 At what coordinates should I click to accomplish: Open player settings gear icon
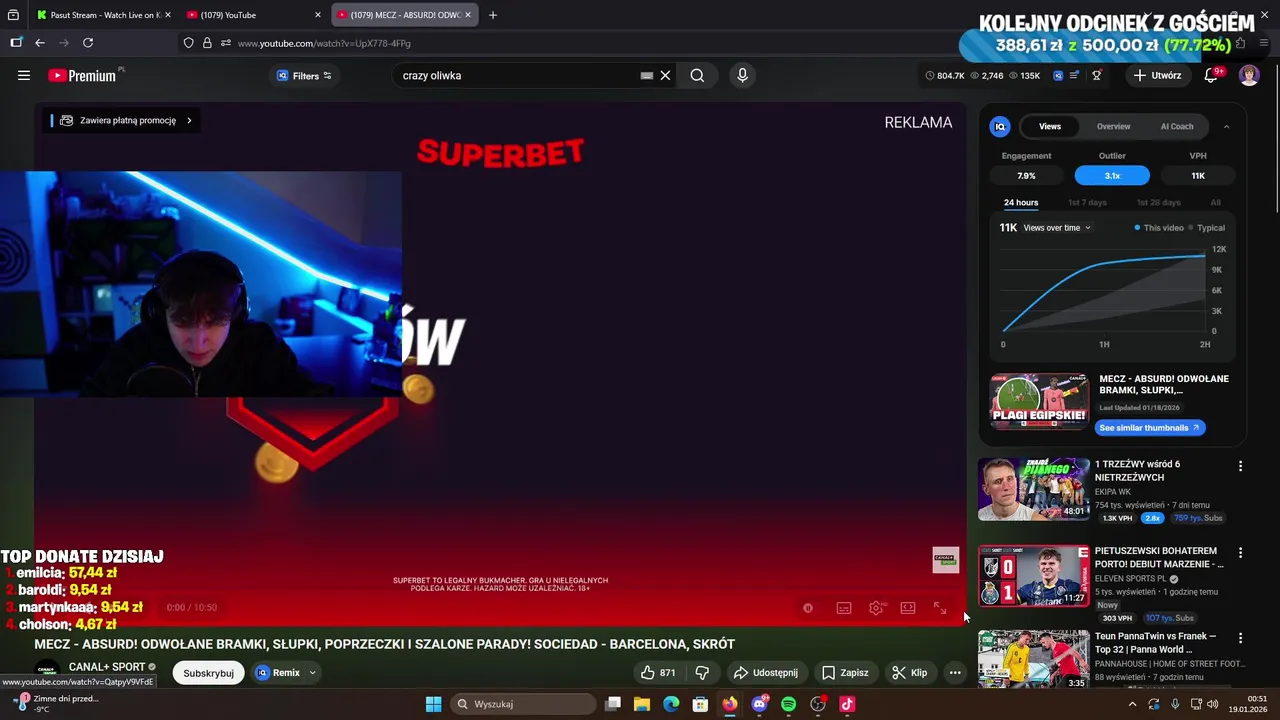tap(876, 608)
